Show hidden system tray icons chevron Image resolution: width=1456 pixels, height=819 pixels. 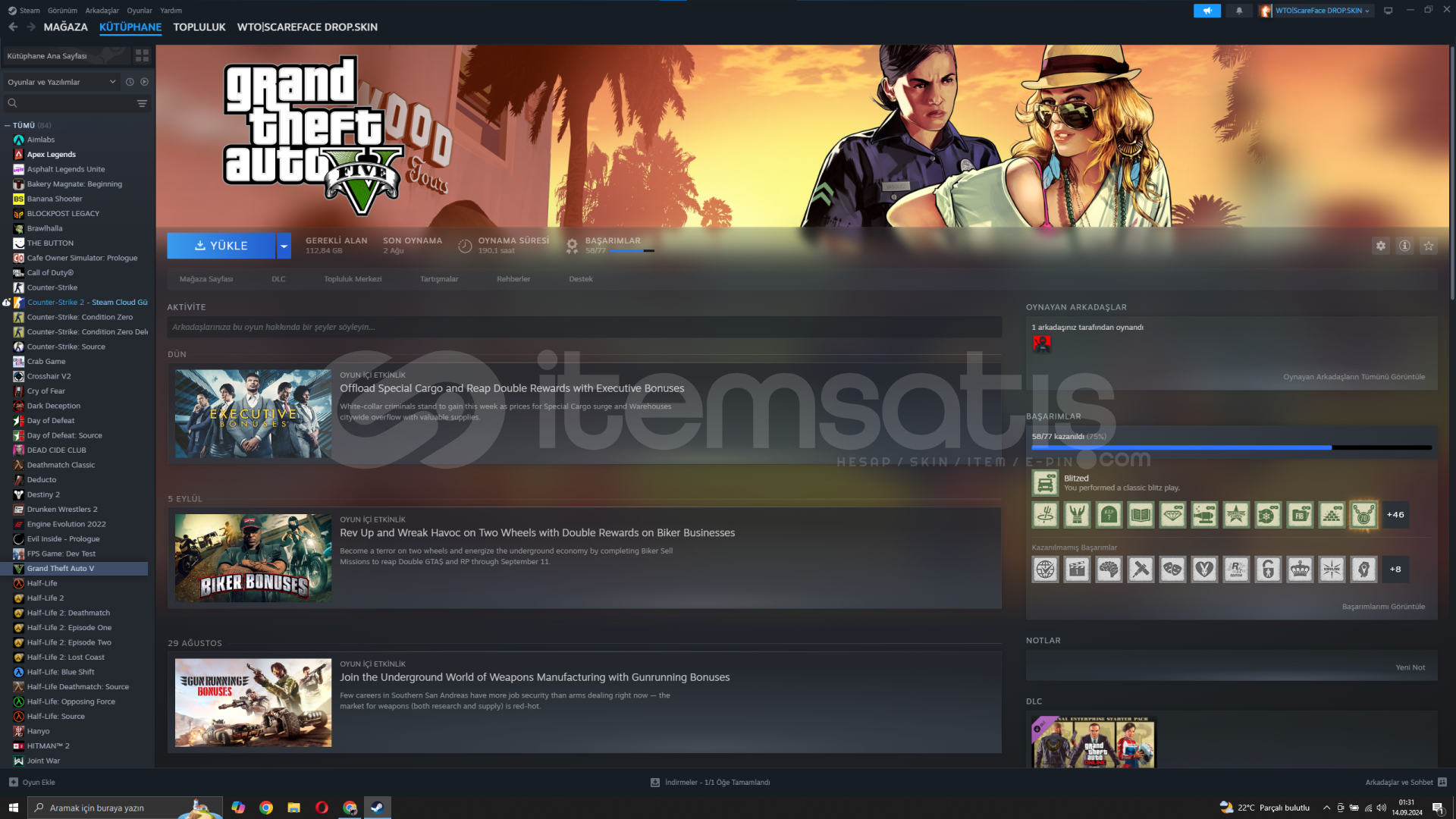[1326, 808]
